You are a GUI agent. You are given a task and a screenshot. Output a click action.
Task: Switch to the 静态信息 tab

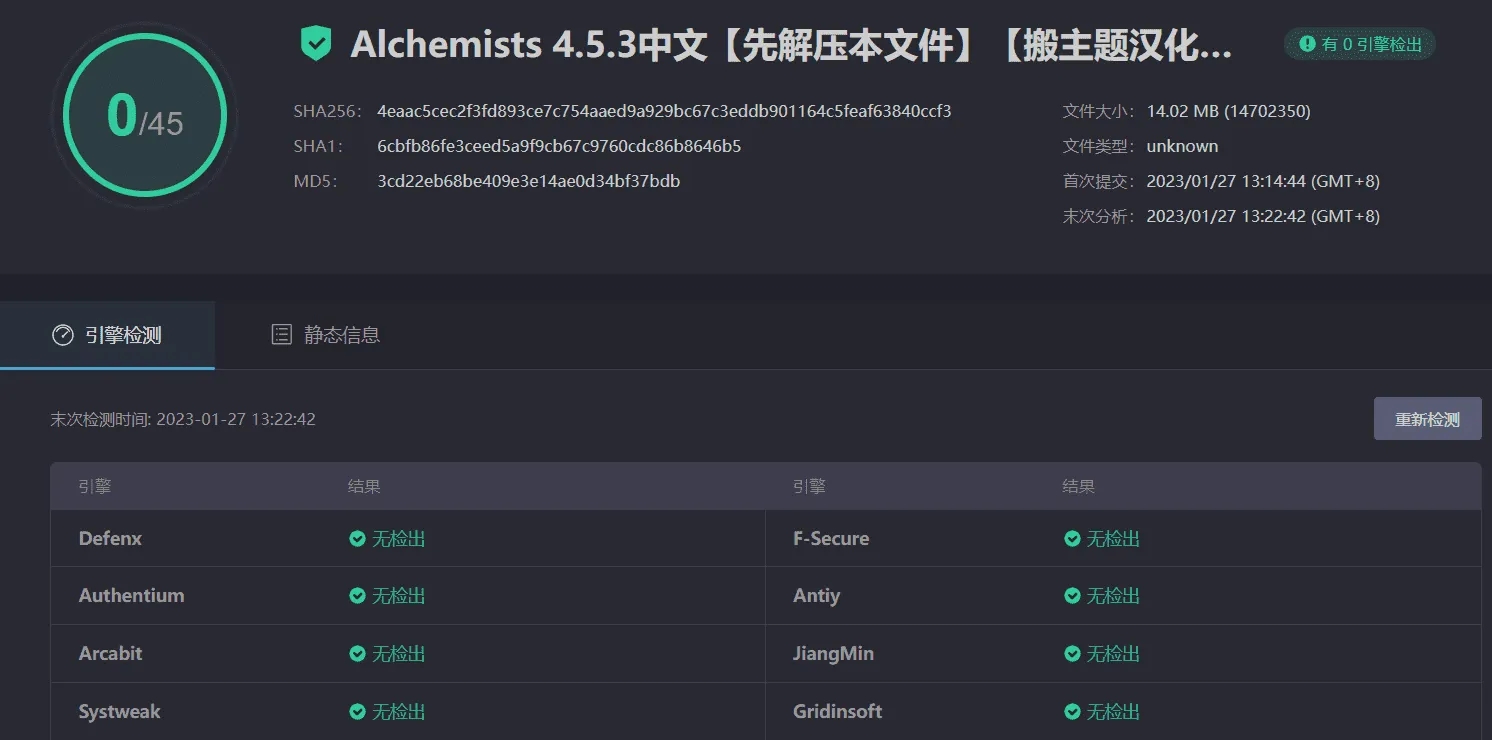(326, 335)
